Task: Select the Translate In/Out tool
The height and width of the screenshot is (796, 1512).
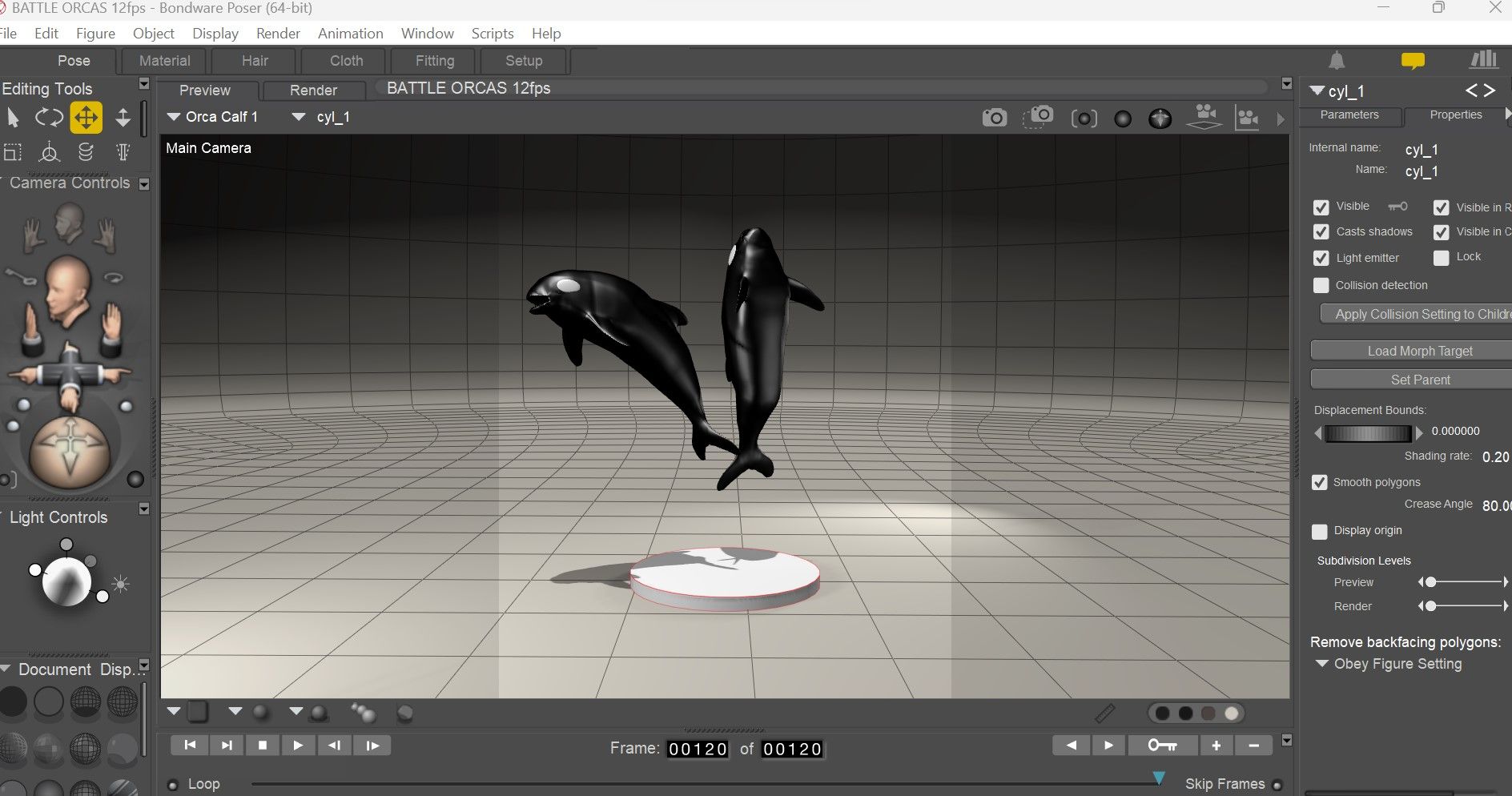Action: coord(123,118)
